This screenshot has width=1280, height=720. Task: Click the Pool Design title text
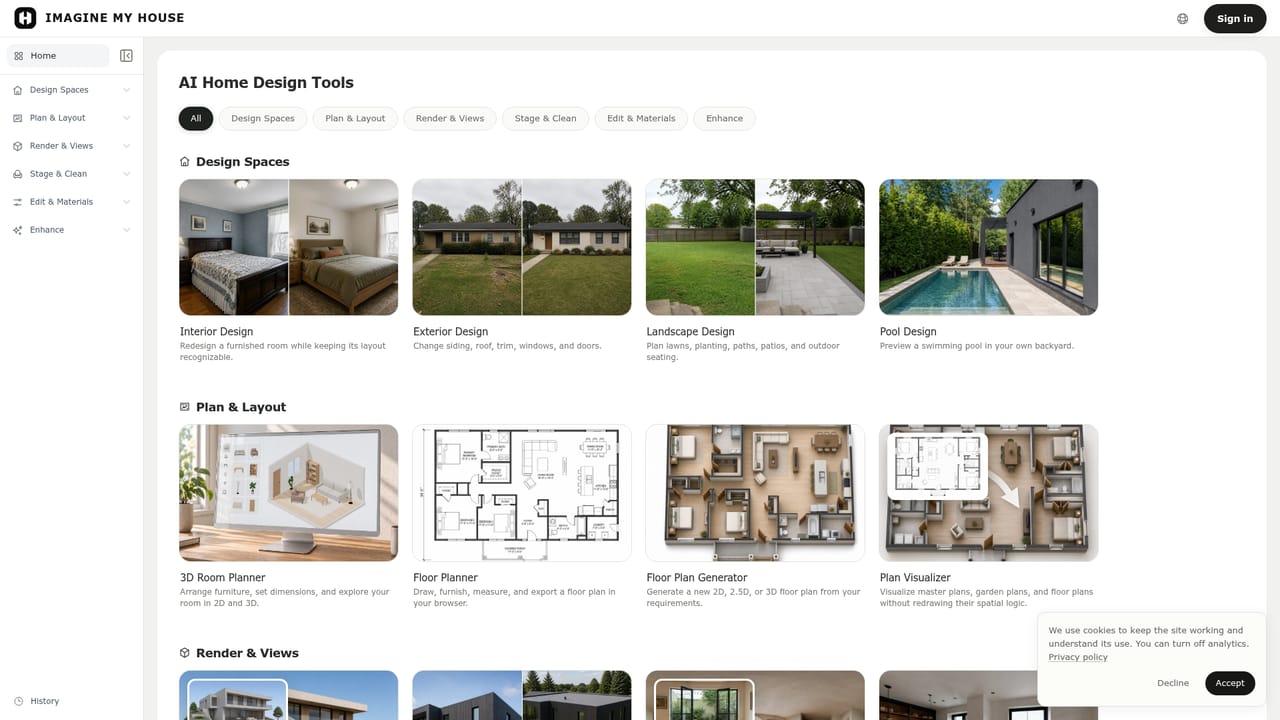[x=908, y=332]
